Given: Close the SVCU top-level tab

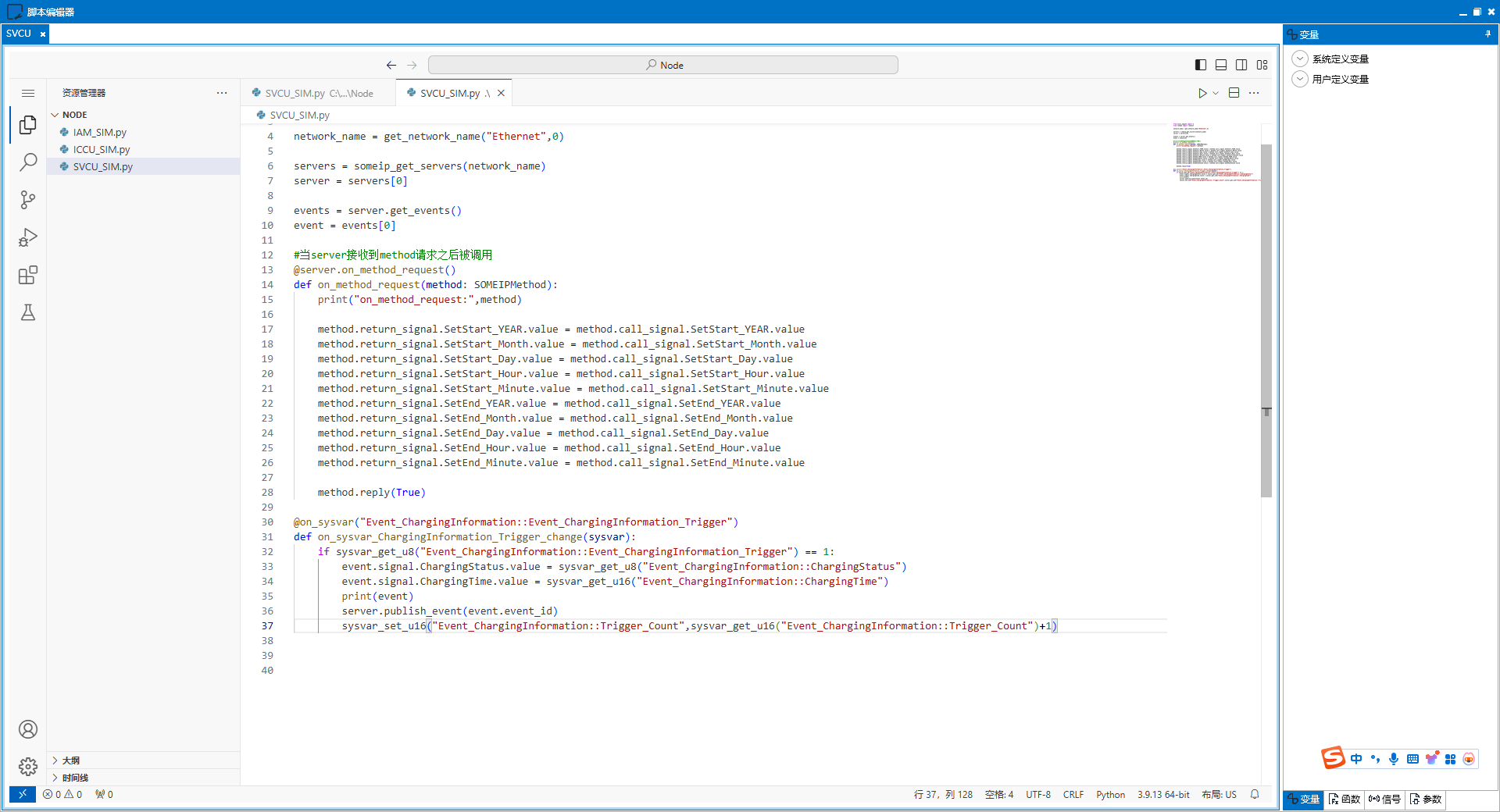Looking at the screenshot, I should [43, 34].
